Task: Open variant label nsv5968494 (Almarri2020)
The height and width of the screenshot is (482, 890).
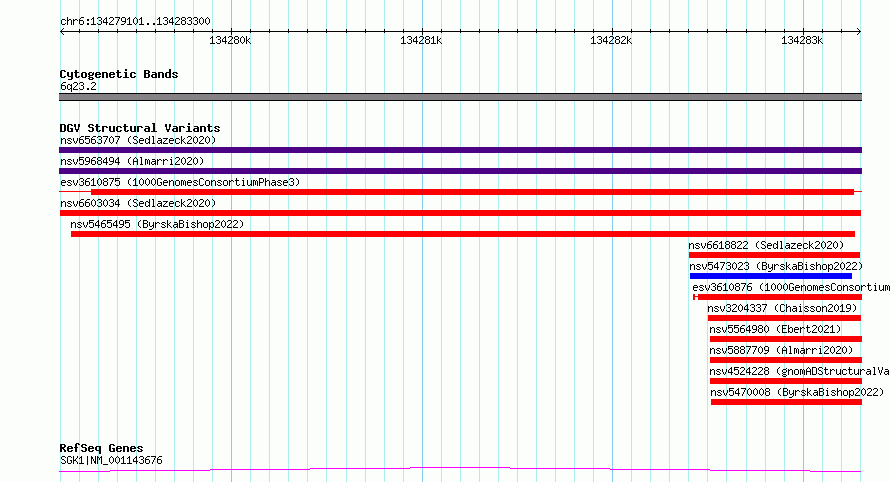Action: tap(132, 161)
